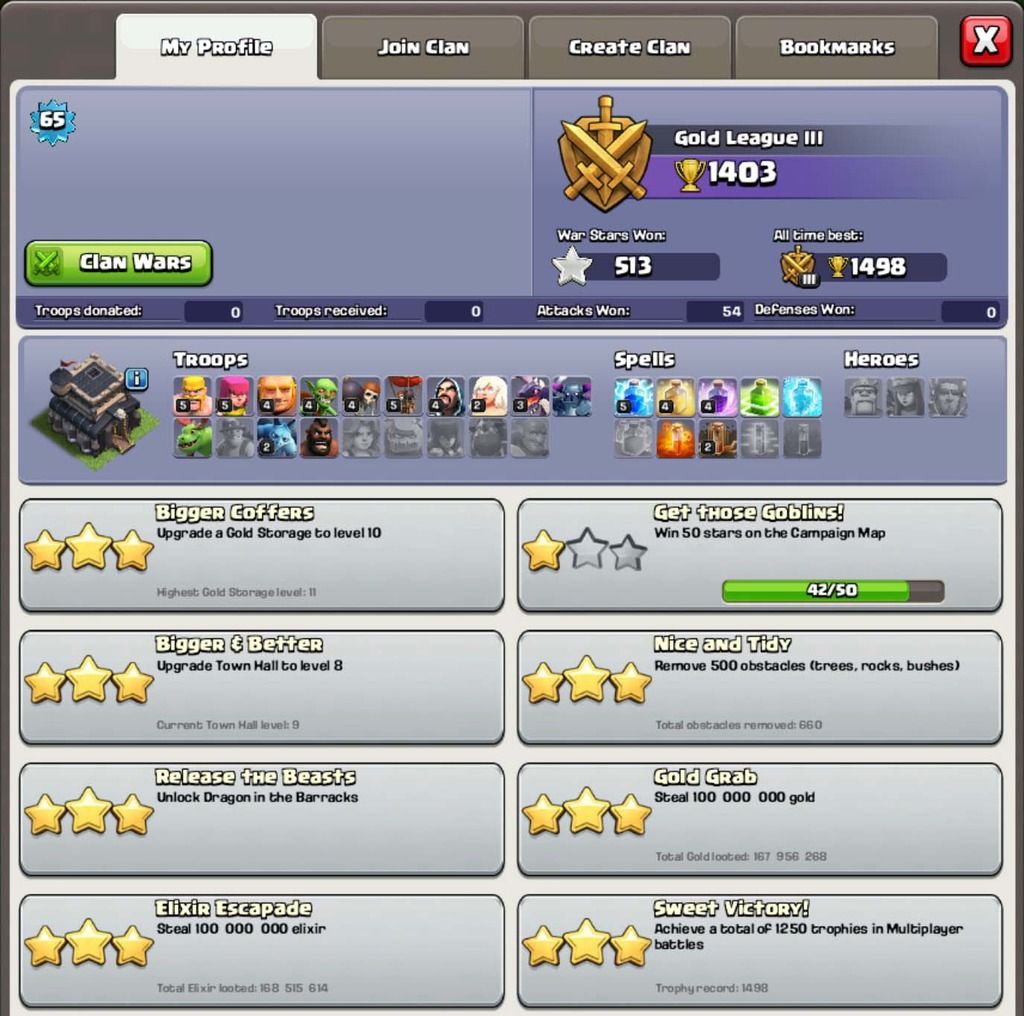Switch to the Join Clan tab
Screen dimensions: 1024x1016
[423, 47]
